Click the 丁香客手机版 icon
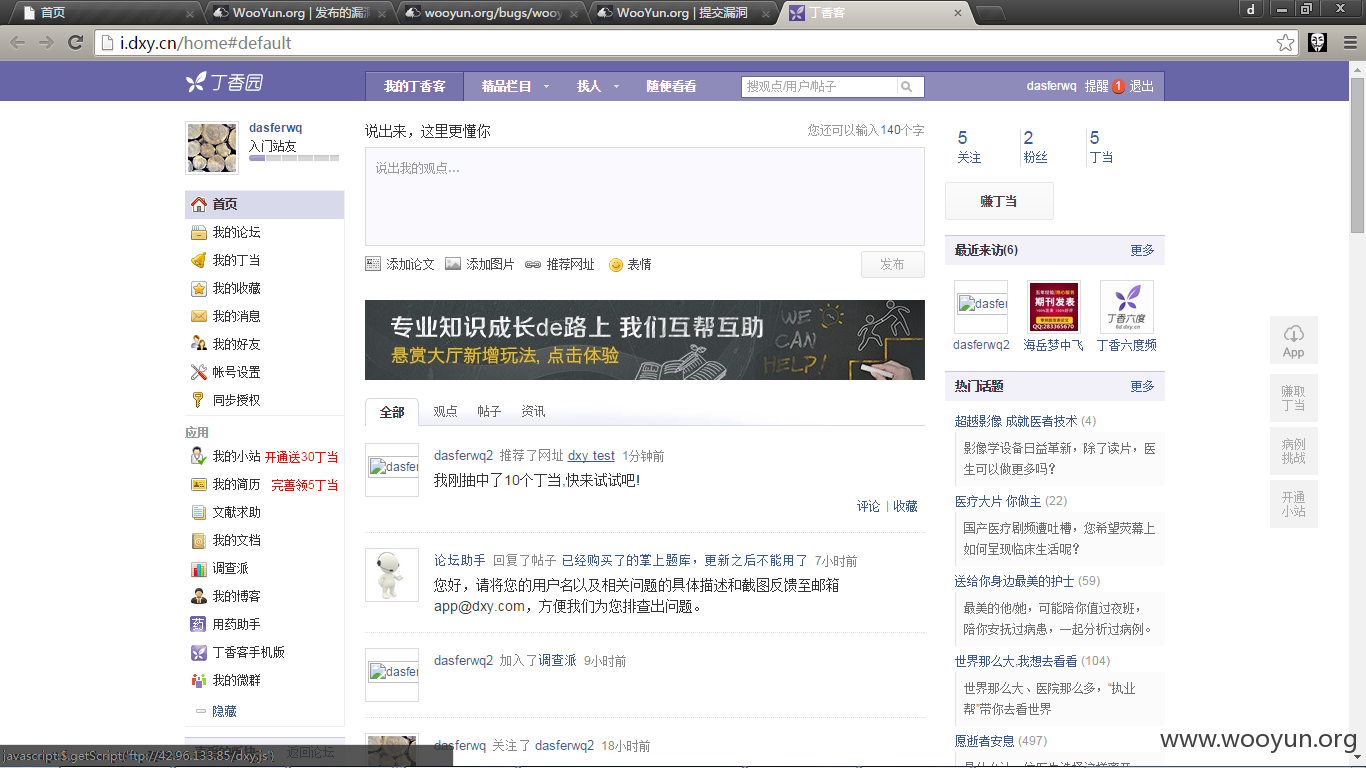Screen dimensions: 1366x768 click(199, 652)
